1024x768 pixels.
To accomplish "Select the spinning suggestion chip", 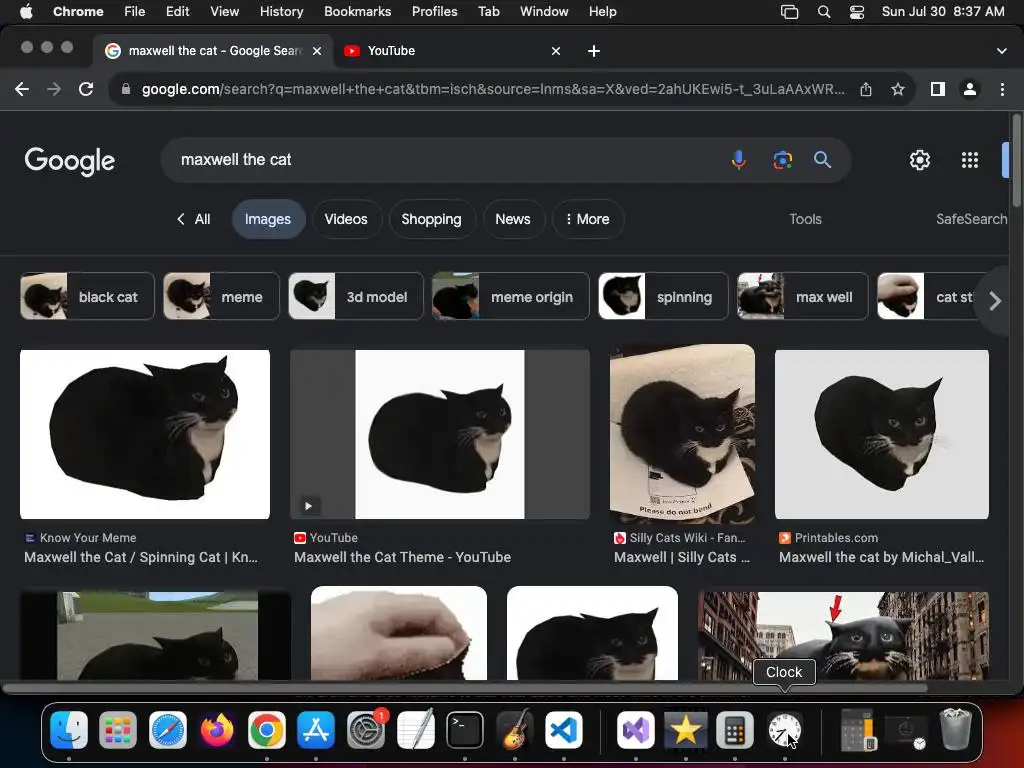I will pyautogui.click(x=663, y=296).
